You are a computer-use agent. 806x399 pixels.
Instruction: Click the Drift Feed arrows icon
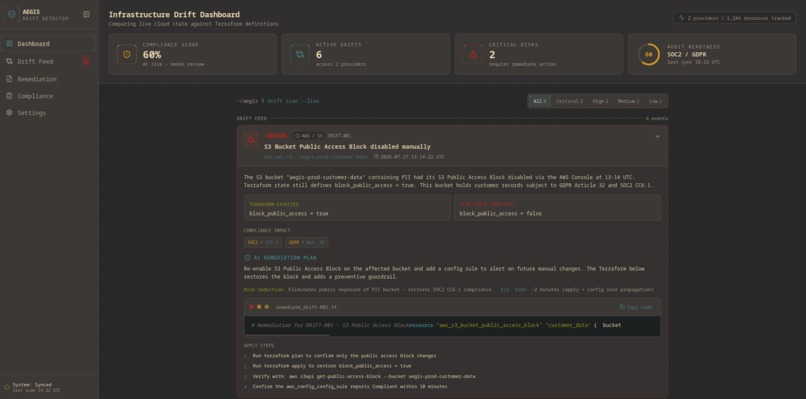pos(9,61)
